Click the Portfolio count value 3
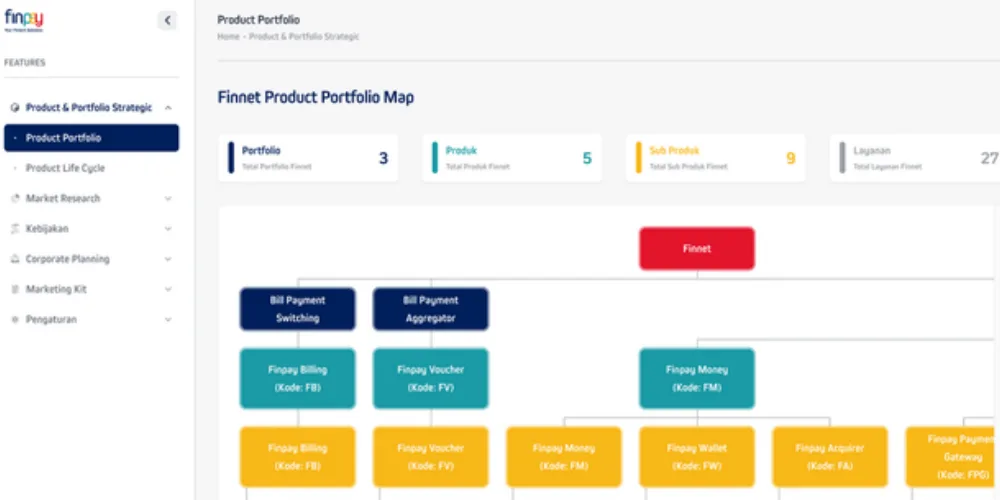 pyautogui.click(x=383, y=158)
